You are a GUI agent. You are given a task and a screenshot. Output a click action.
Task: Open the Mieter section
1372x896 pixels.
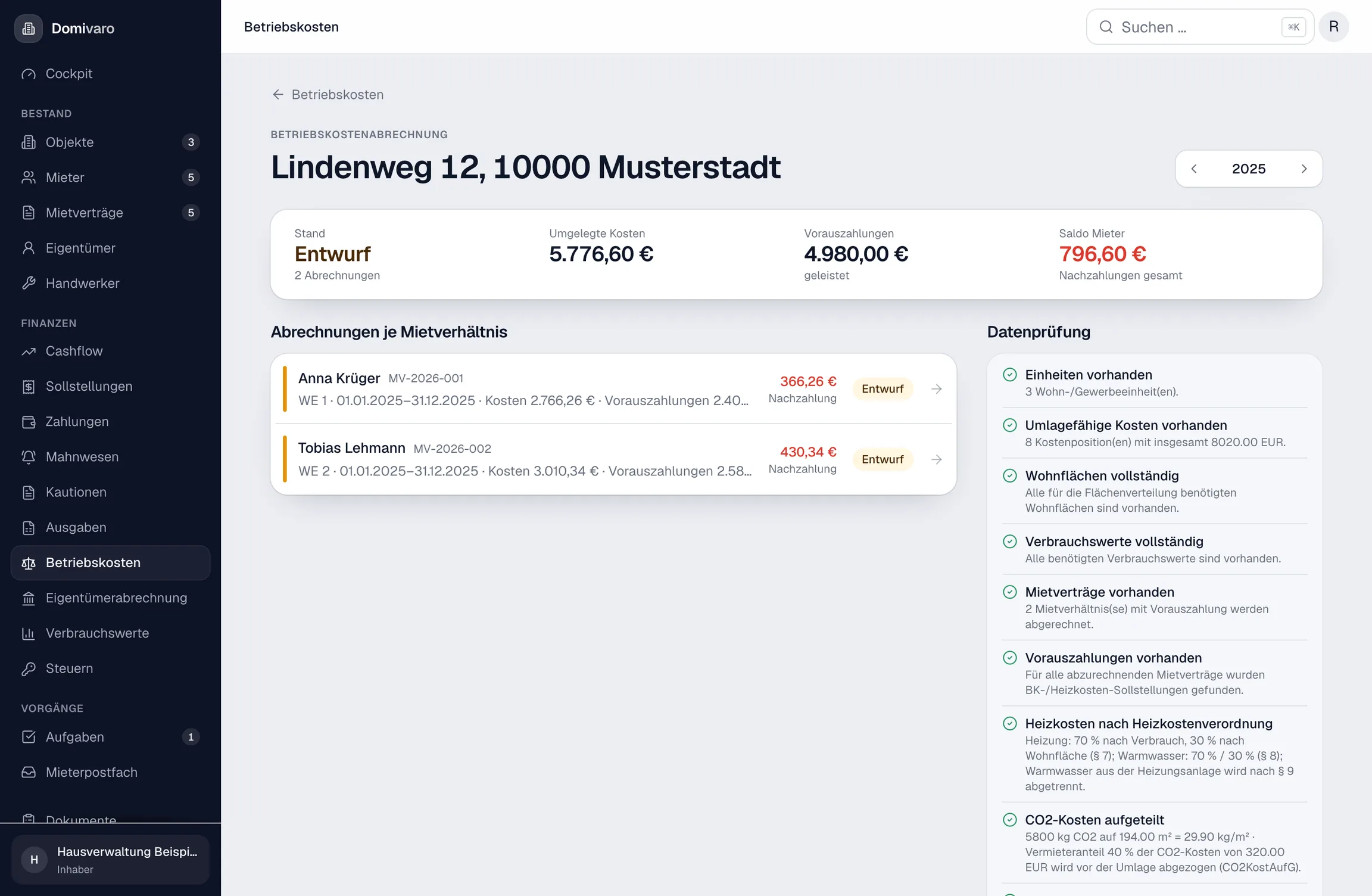[x=110, y=178]
